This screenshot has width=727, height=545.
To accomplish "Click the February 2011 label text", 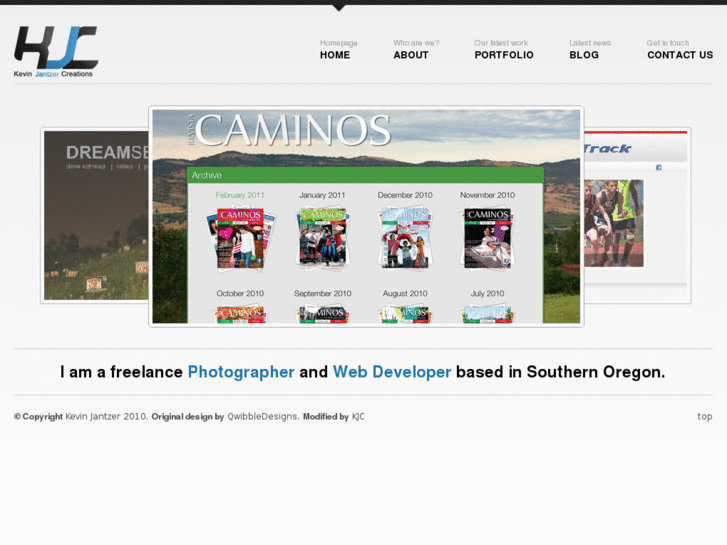I will point(240,195).
